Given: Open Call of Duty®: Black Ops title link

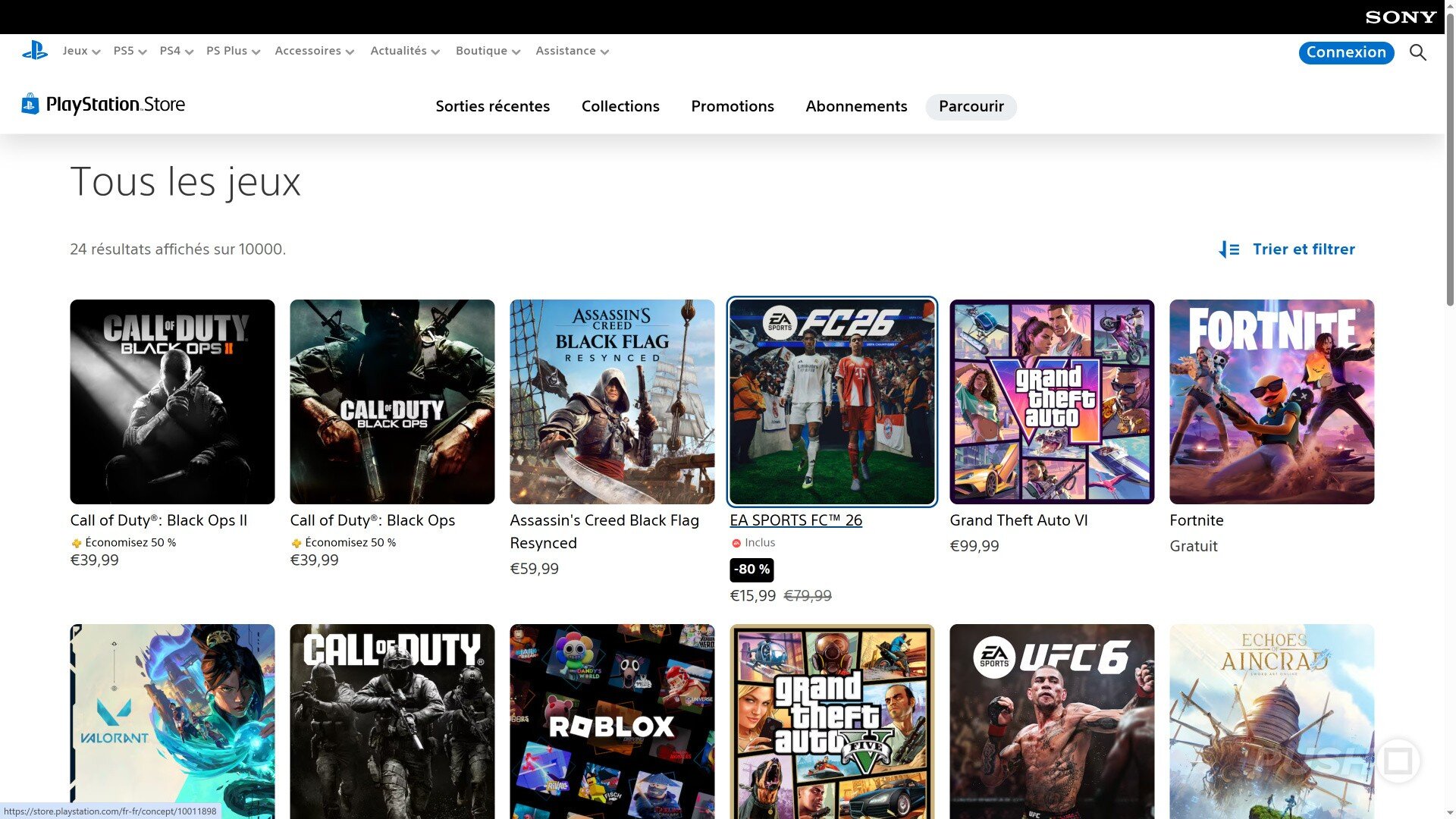Looking at the screenshot, I should click(x=372, y=520).
